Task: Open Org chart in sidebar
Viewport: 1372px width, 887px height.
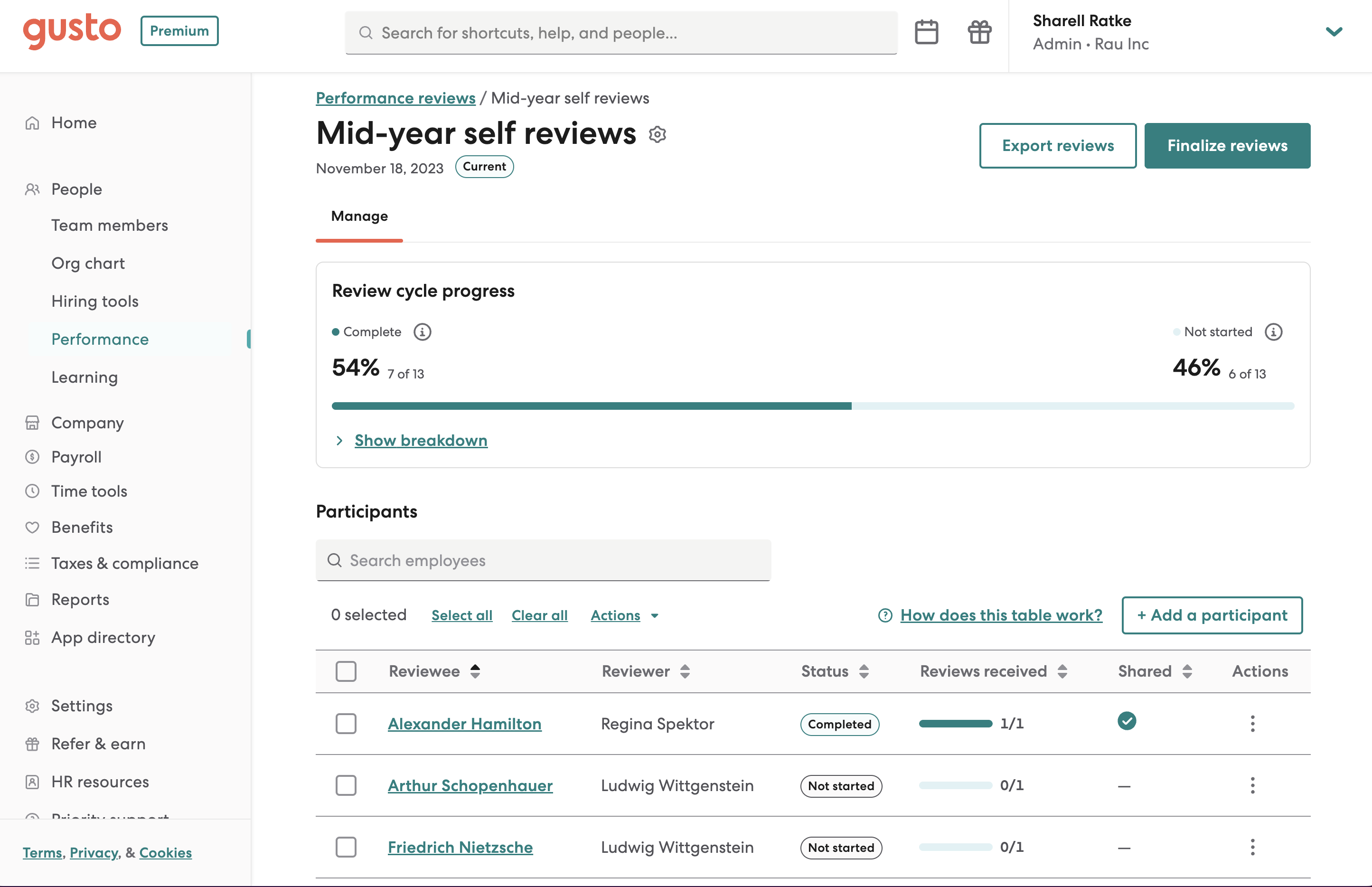Action: (x=88, y=263)
